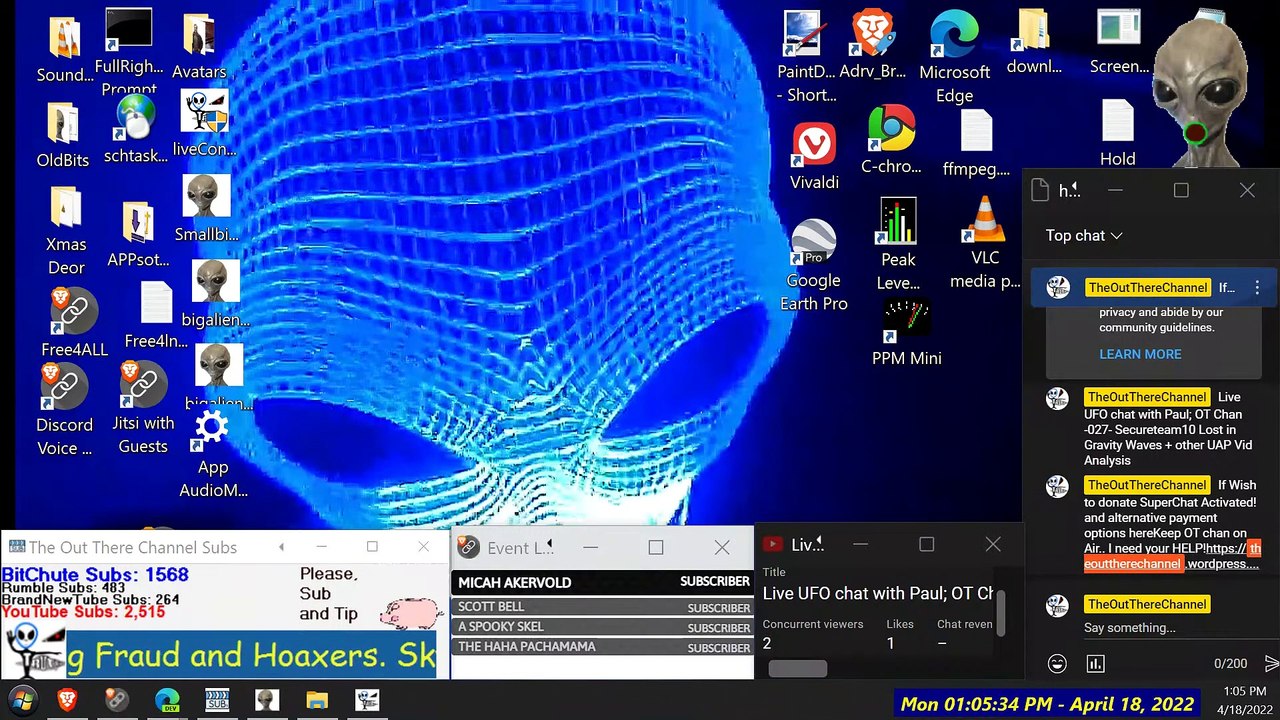Viewport: 1280px width, 720px height.
Task: Open the Windows Start button
Action: [22, 699]
